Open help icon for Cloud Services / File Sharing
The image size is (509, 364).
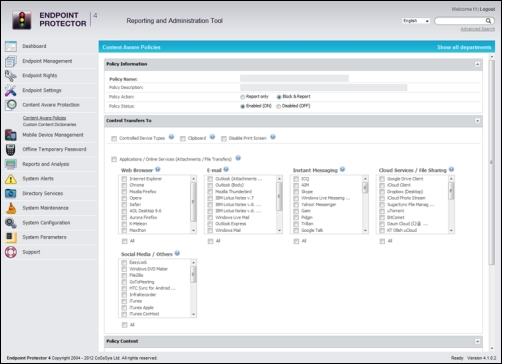[x=451, y=169]
